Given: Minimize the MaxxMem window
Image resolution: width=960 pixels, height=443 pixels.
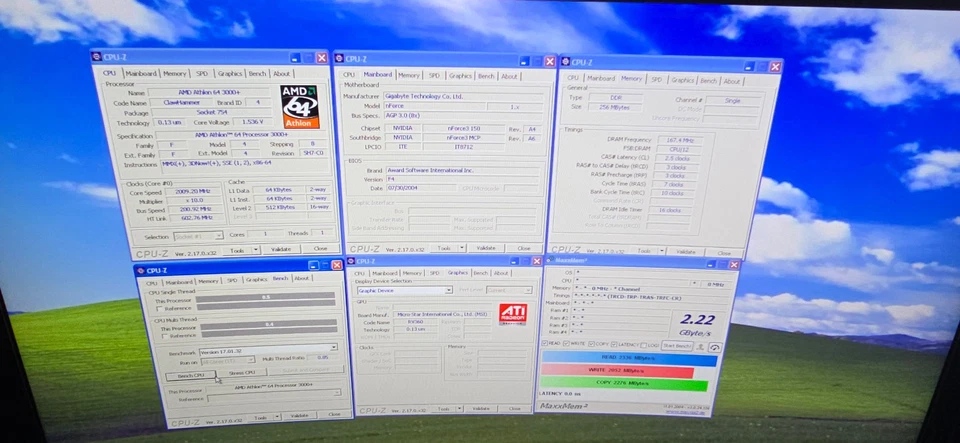Looking at the screenshot, I should (710, 264).
